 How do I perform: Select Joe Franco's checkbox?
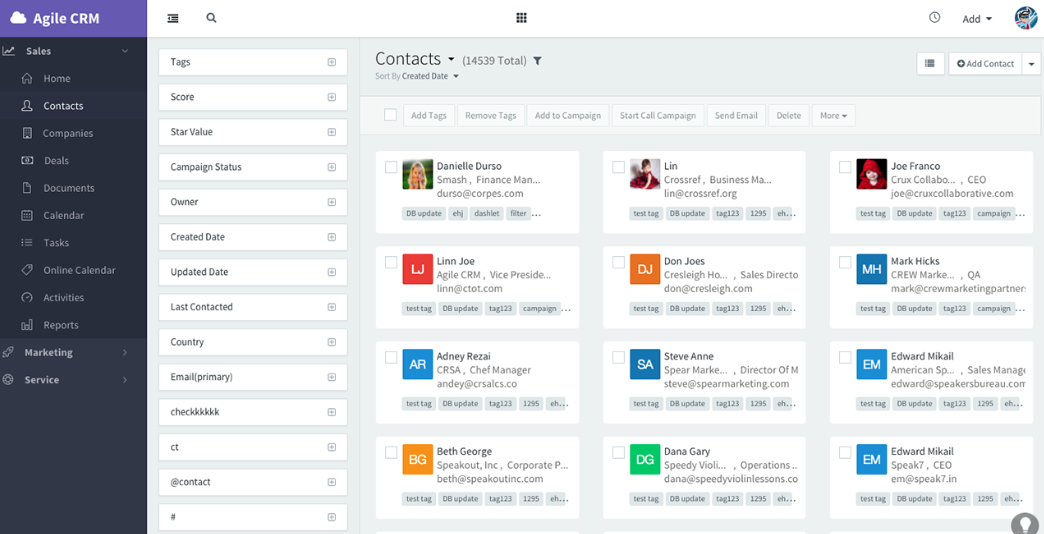[845, 167]
